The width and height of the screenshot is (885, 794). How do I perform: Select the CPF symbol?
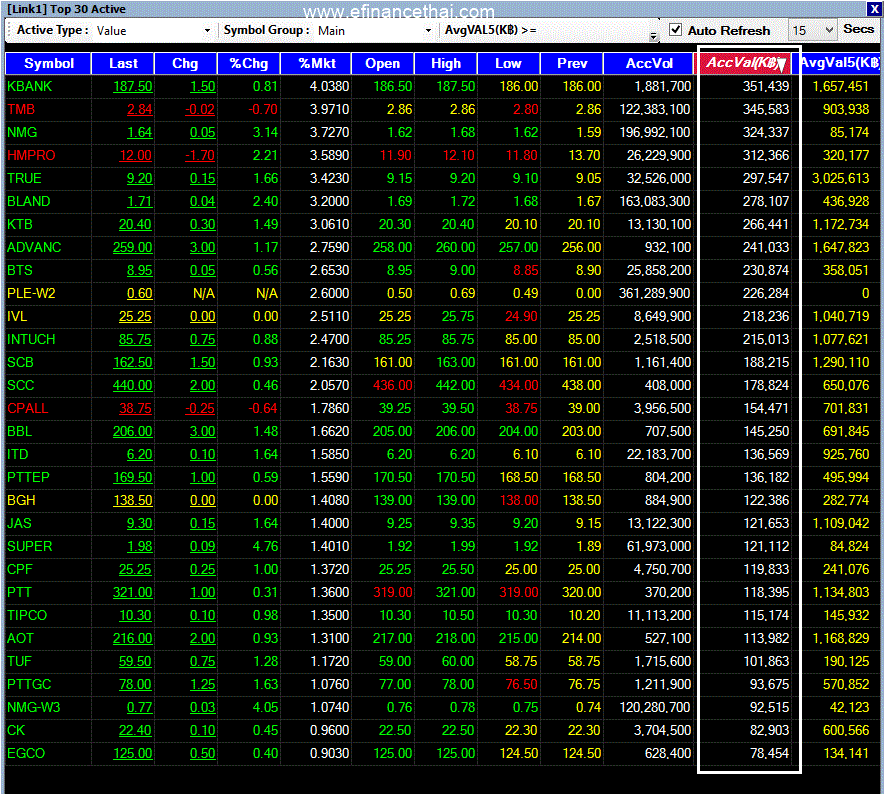coord(20,569)
